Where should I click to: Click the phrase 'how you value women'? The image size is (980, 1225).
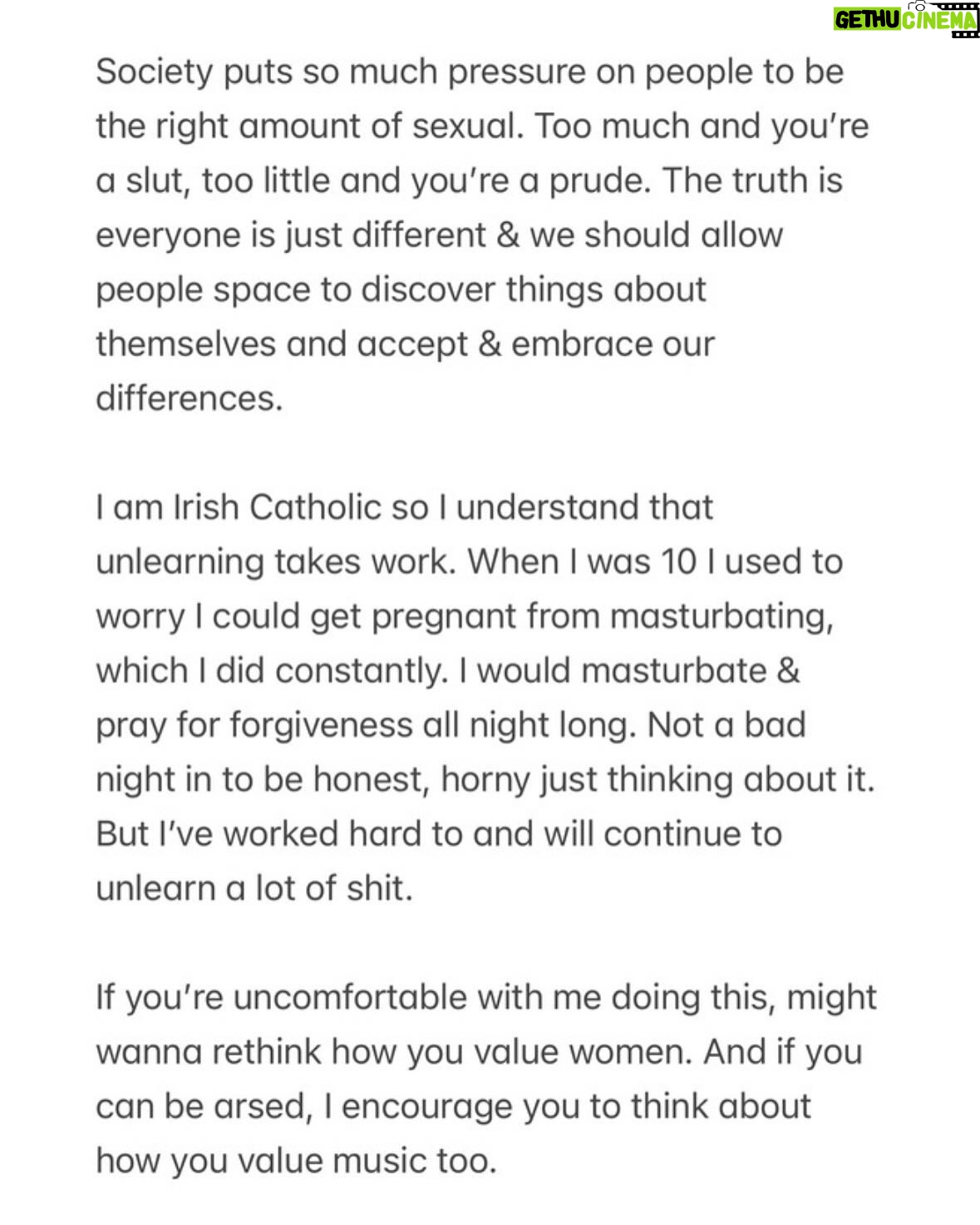[511, 1052]
